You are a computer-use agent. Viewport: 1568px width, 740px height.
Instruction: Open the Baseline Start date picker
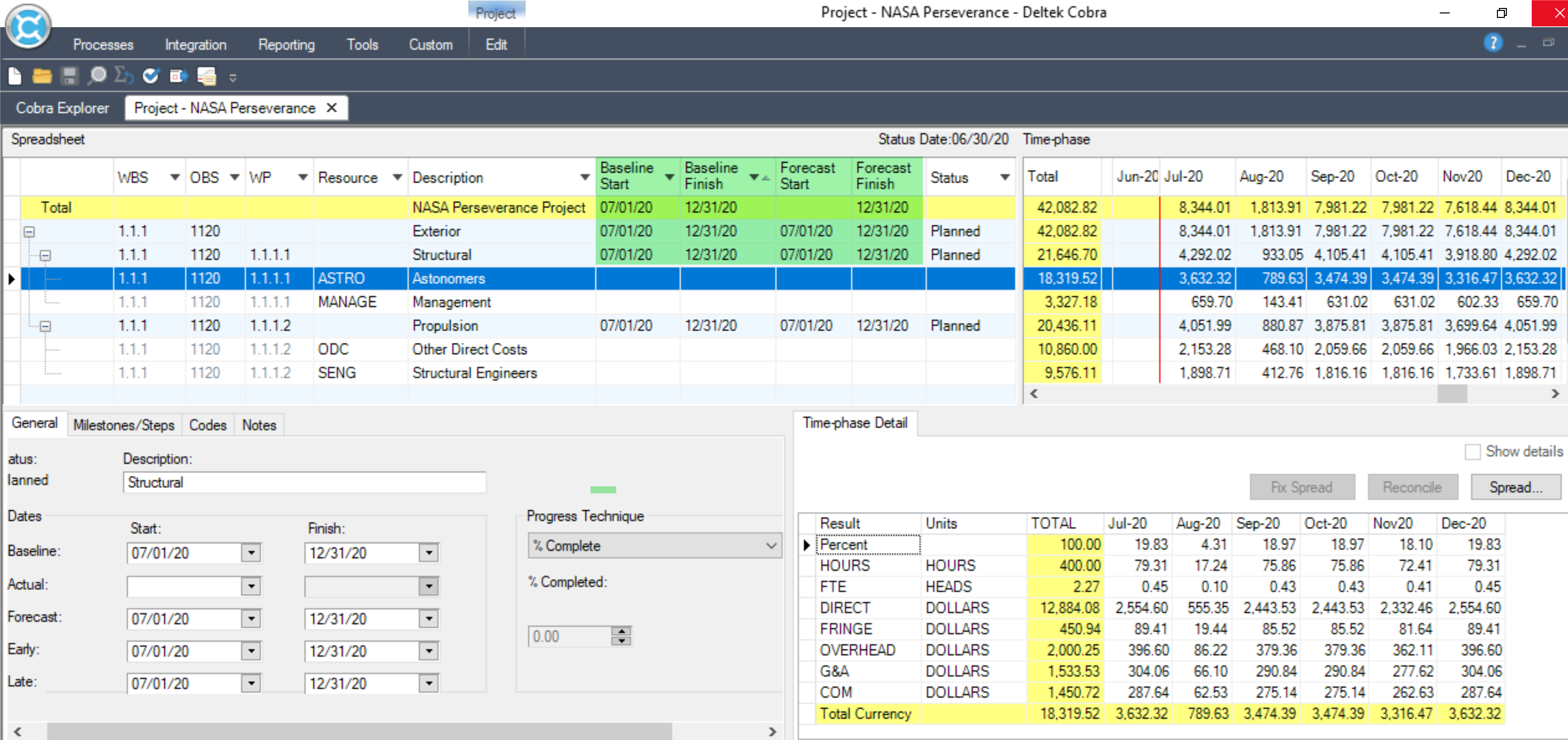(x=251, y=553)
